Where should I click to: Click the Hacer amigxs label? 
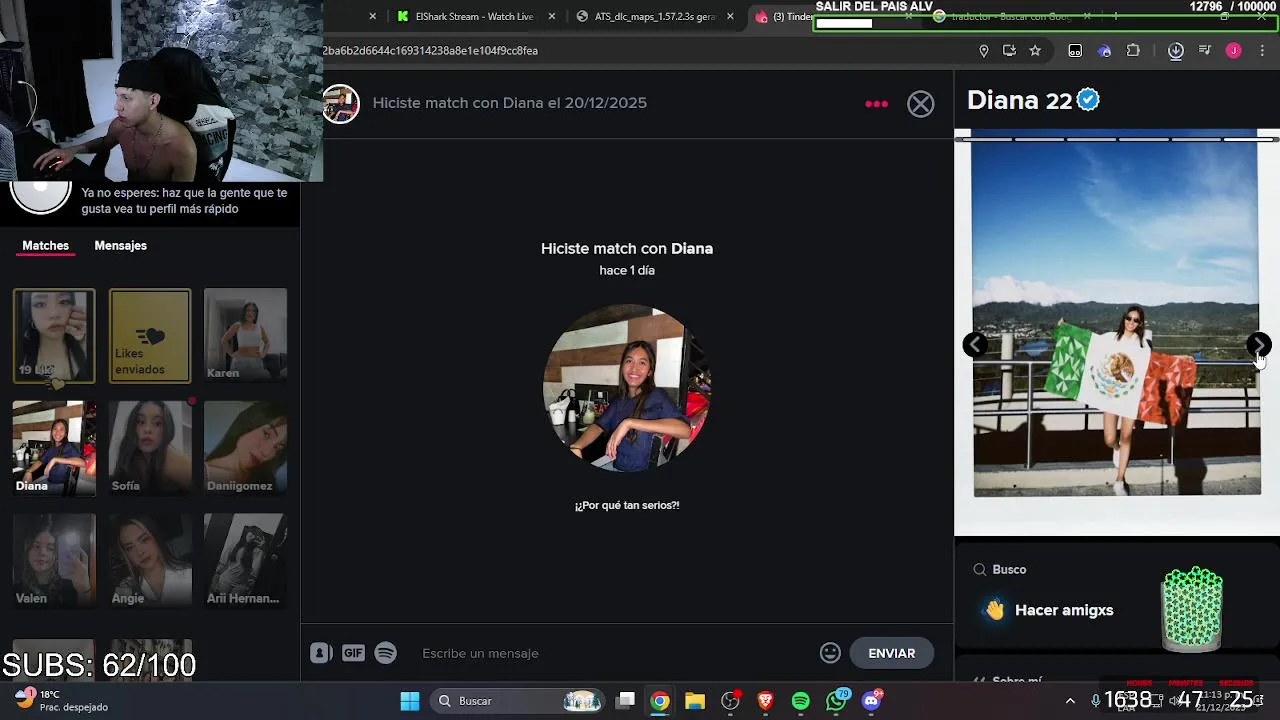click(x=1064, y=610)
